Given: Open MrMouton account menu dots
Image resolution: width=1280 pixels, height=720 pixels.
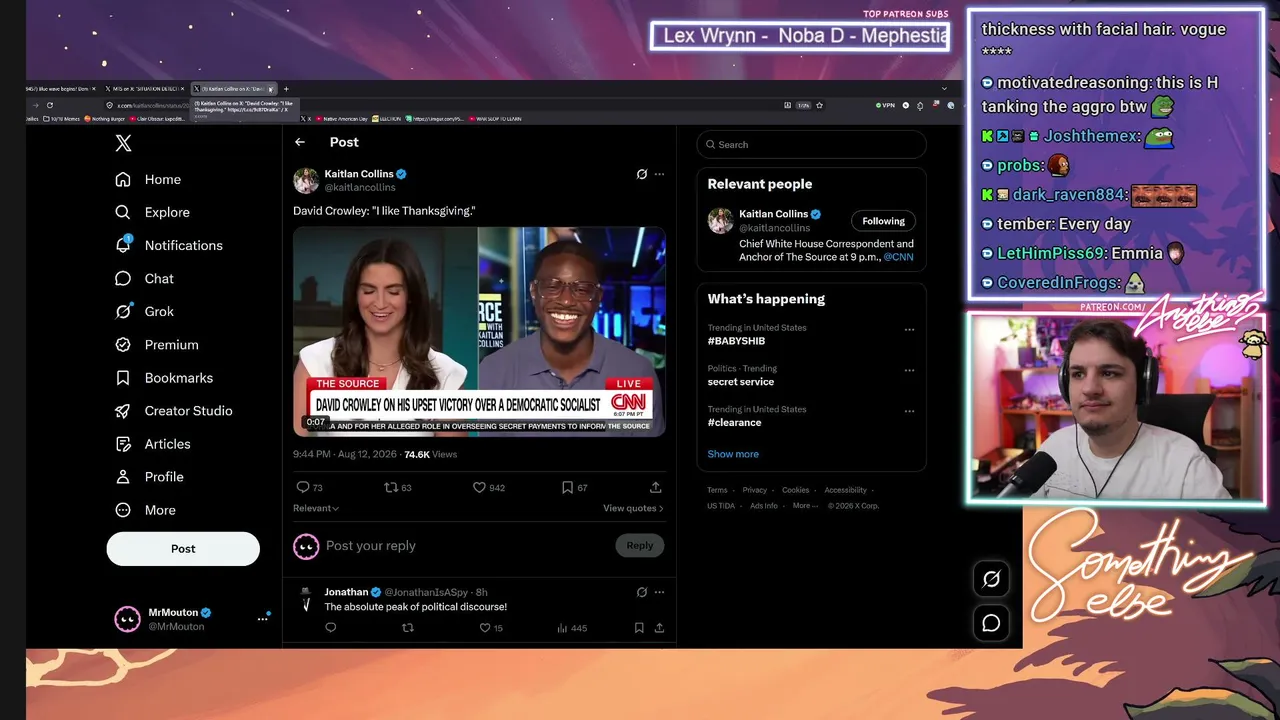Looking at the screenshot, I should (x=263, y=619).
